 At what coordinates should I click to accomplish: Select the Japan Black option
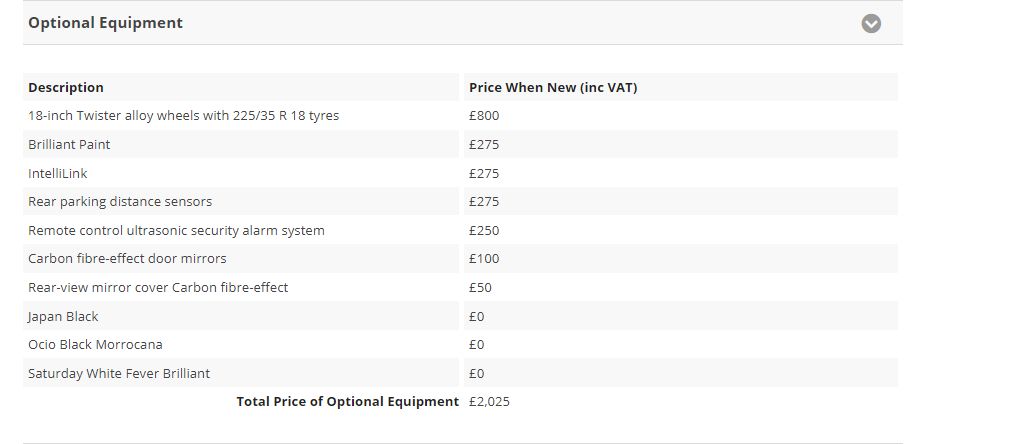(63, 316)
